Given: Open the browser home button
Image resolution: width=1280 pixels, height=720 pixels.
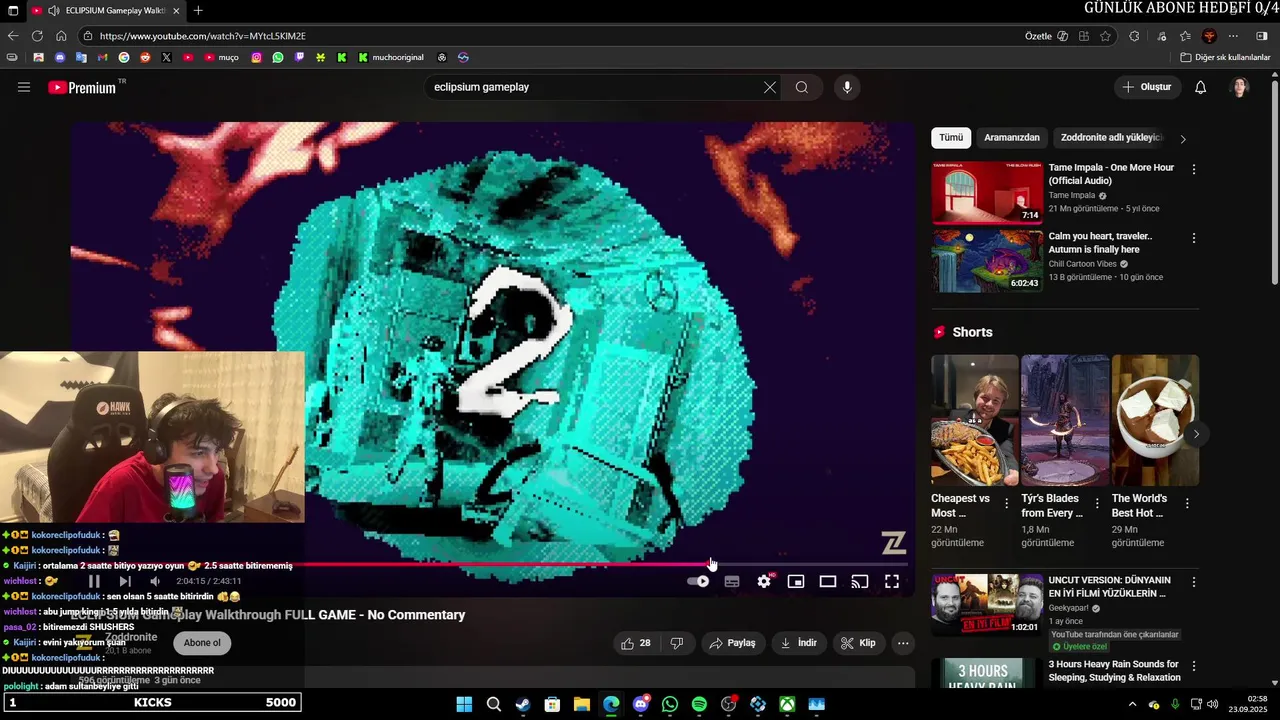Looking at the screenshot, I should point(61,36).
